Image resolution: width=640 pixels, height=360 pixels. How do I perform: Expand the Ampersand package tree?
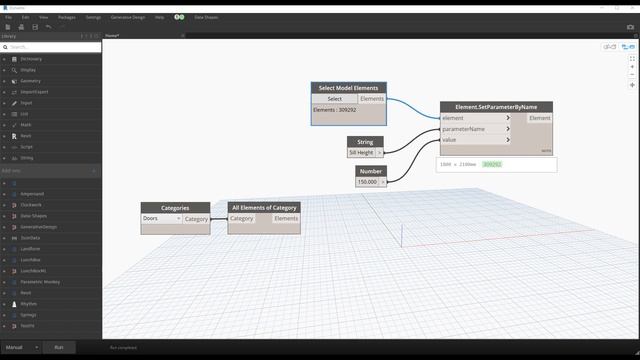click(4, 194)
